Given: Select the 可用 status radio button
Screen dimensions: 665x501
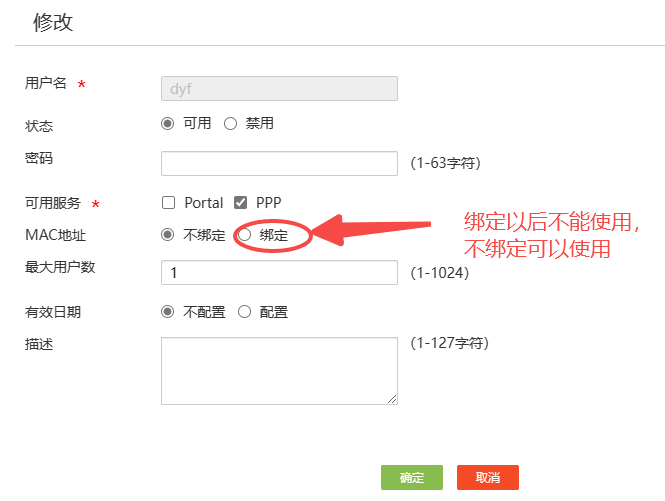Looking at the screenshot, I should [168, 124].
